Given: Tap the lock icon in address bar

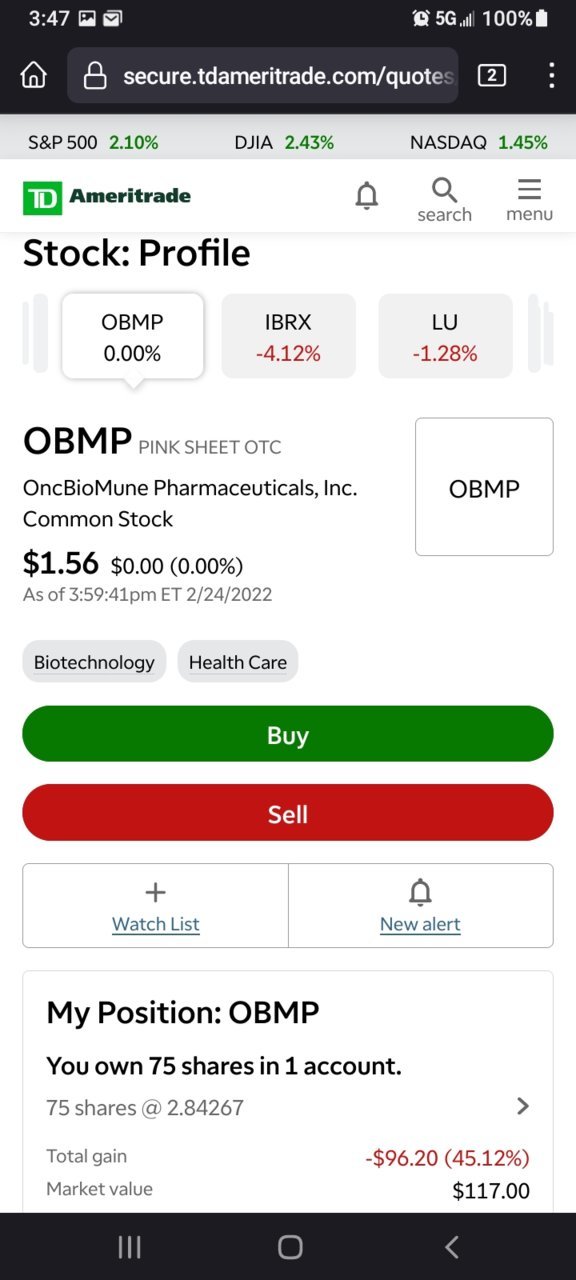Looking at the screenshot, I should coord(95,76).
